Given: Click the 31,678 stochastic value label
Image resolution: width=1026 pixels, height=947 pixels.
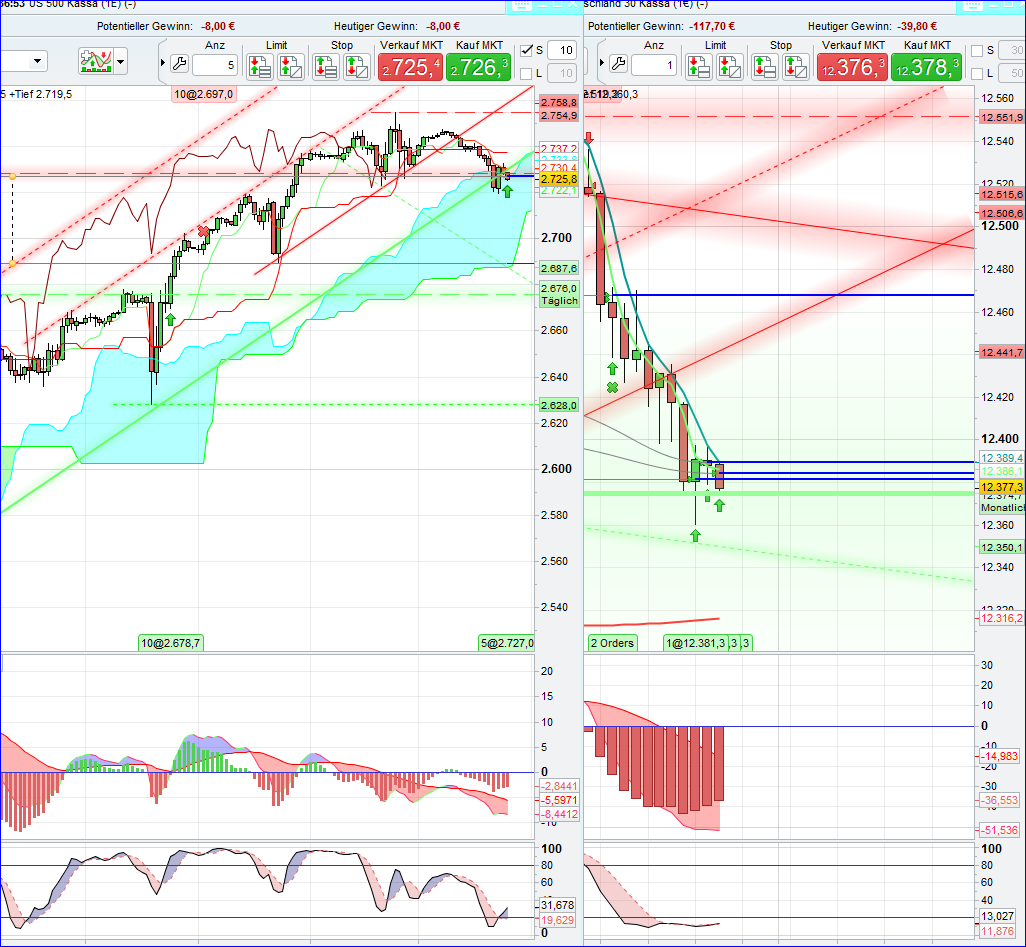Looking at the screenshot, I should (557, 905).
